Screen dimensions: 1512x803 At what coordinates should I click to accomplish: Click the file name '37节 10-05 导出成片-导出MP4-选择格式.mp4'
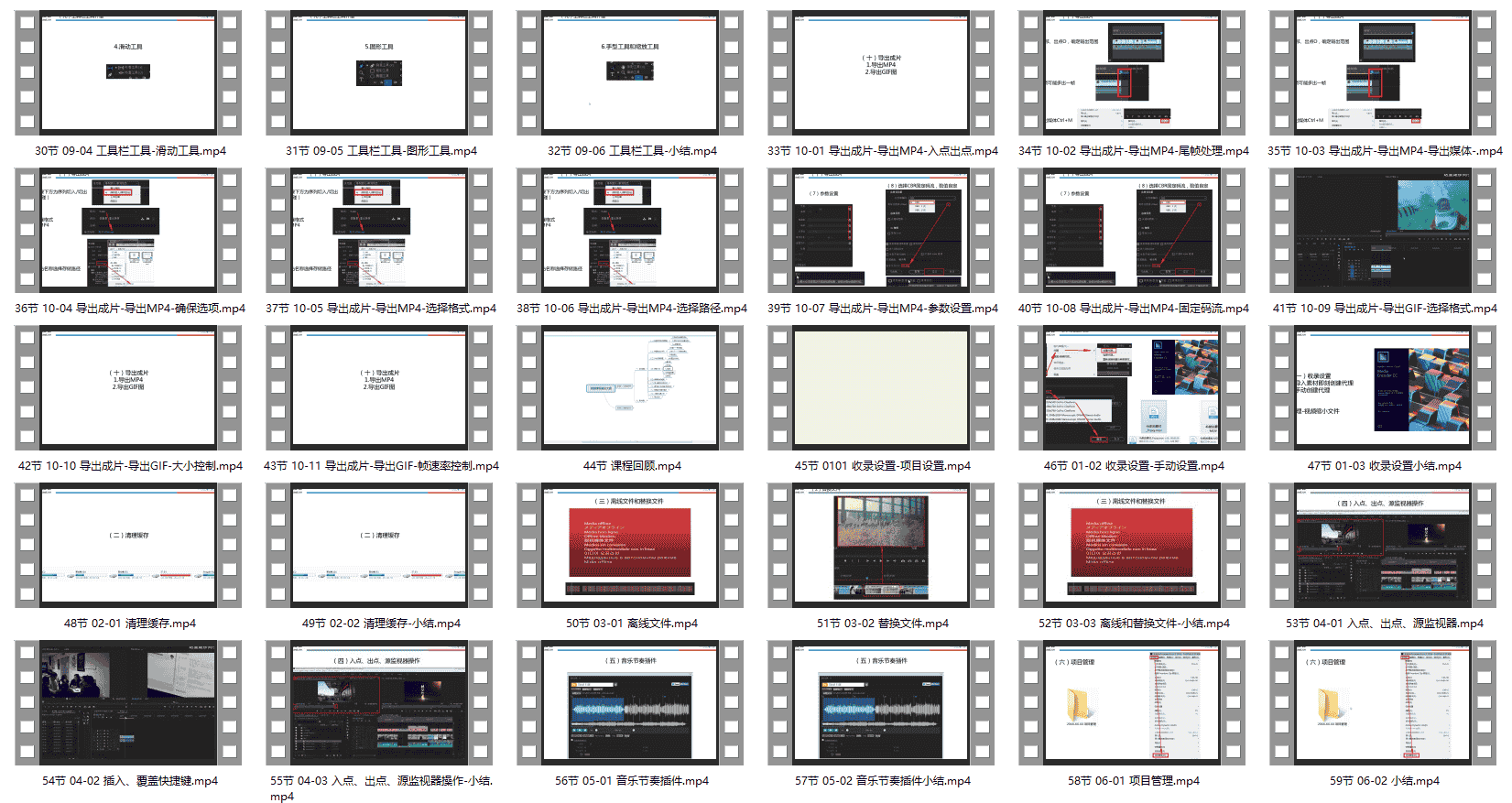click(x=381, y=309)
